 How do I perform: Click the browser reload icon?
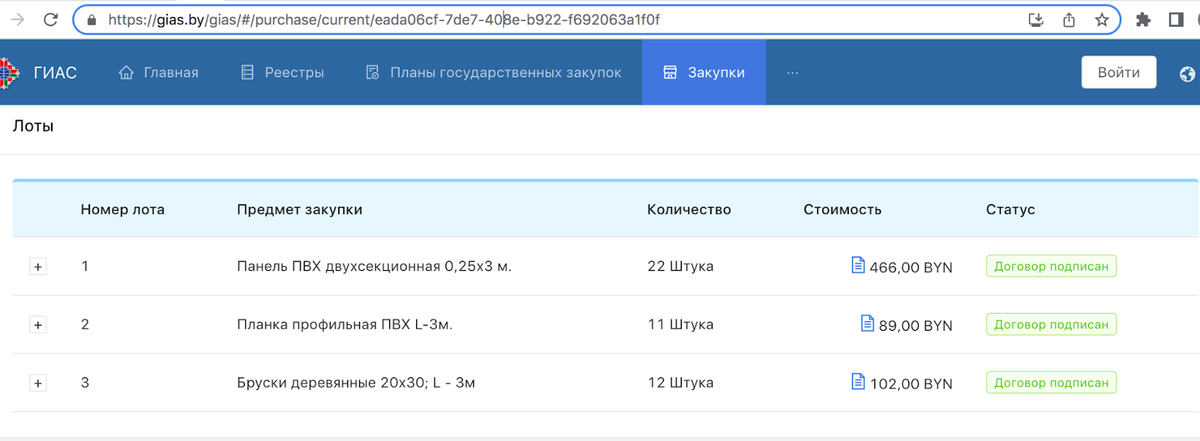coord(51,19)
